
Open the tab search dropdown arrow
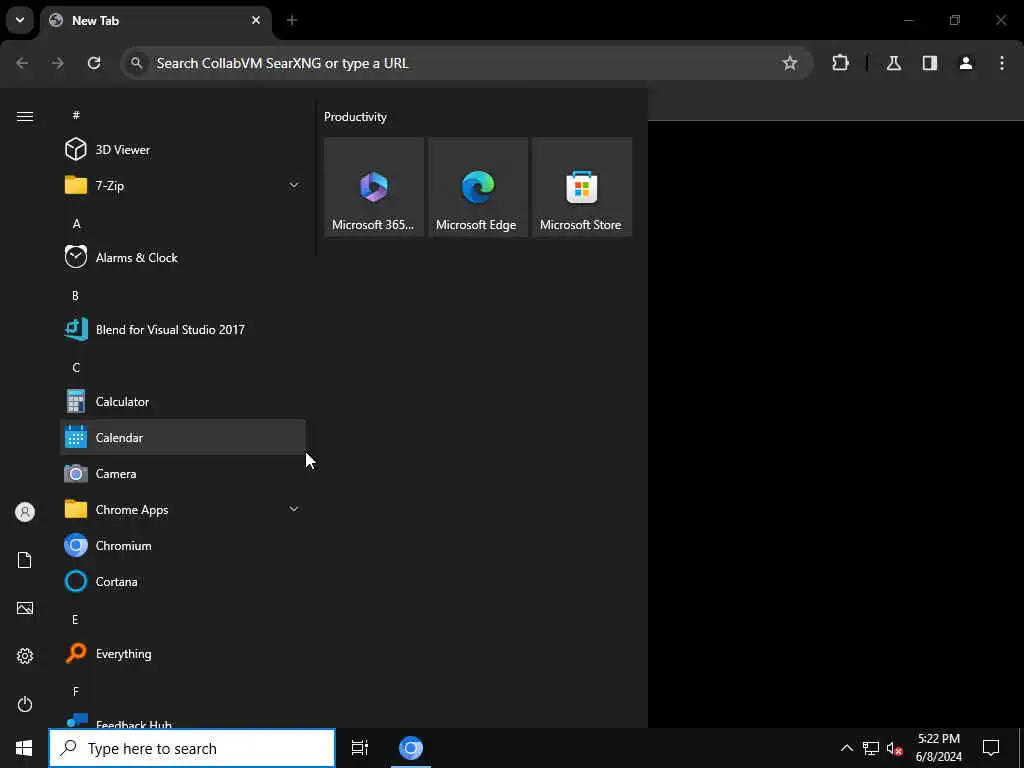click(20, 20)
